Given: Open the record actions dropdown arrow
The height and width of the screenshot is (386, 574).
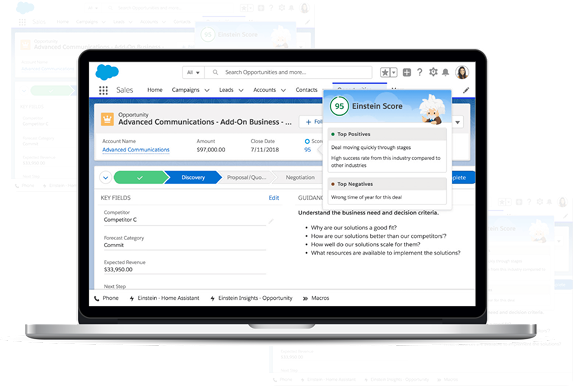Looking at the screenshot, I should pos(458,122).
